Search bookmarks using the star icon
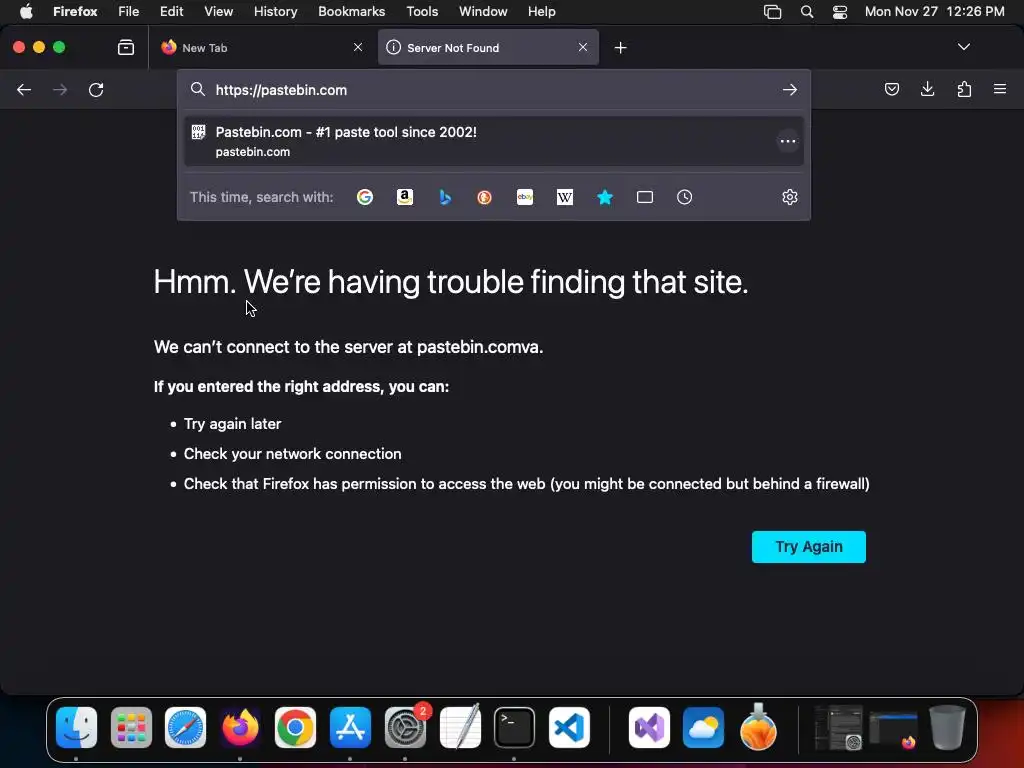Screen dimensions: 1024x768 coord(605,197)
